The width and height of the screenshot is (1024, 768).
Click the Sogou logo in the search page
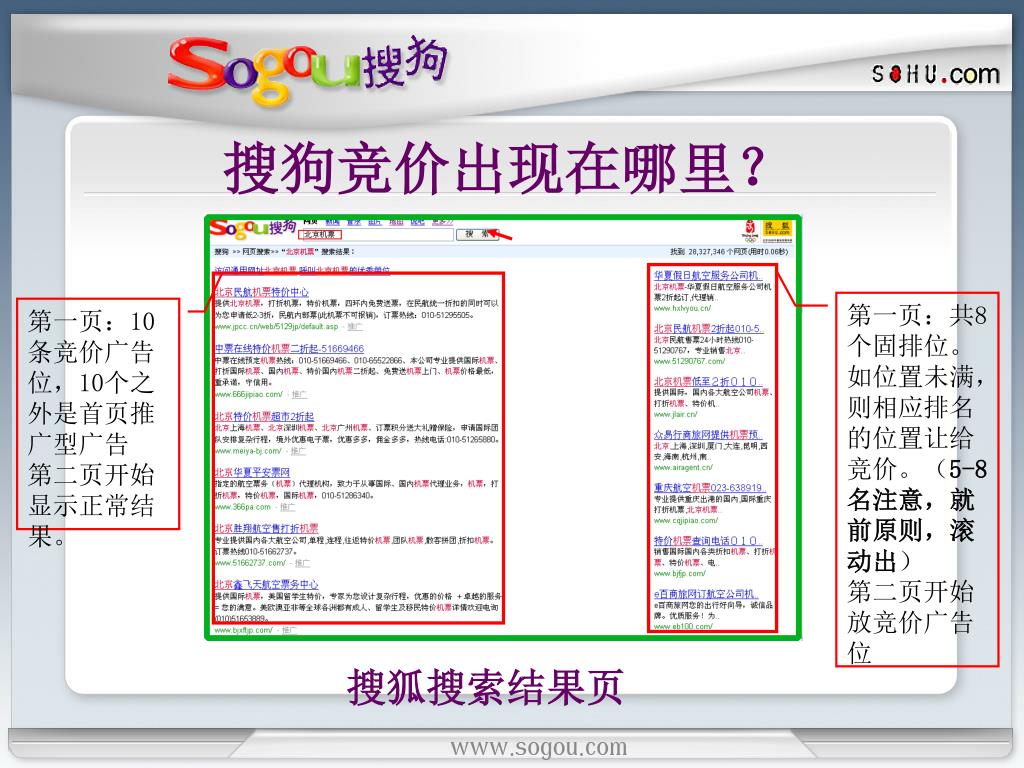(x=253, y=229)
